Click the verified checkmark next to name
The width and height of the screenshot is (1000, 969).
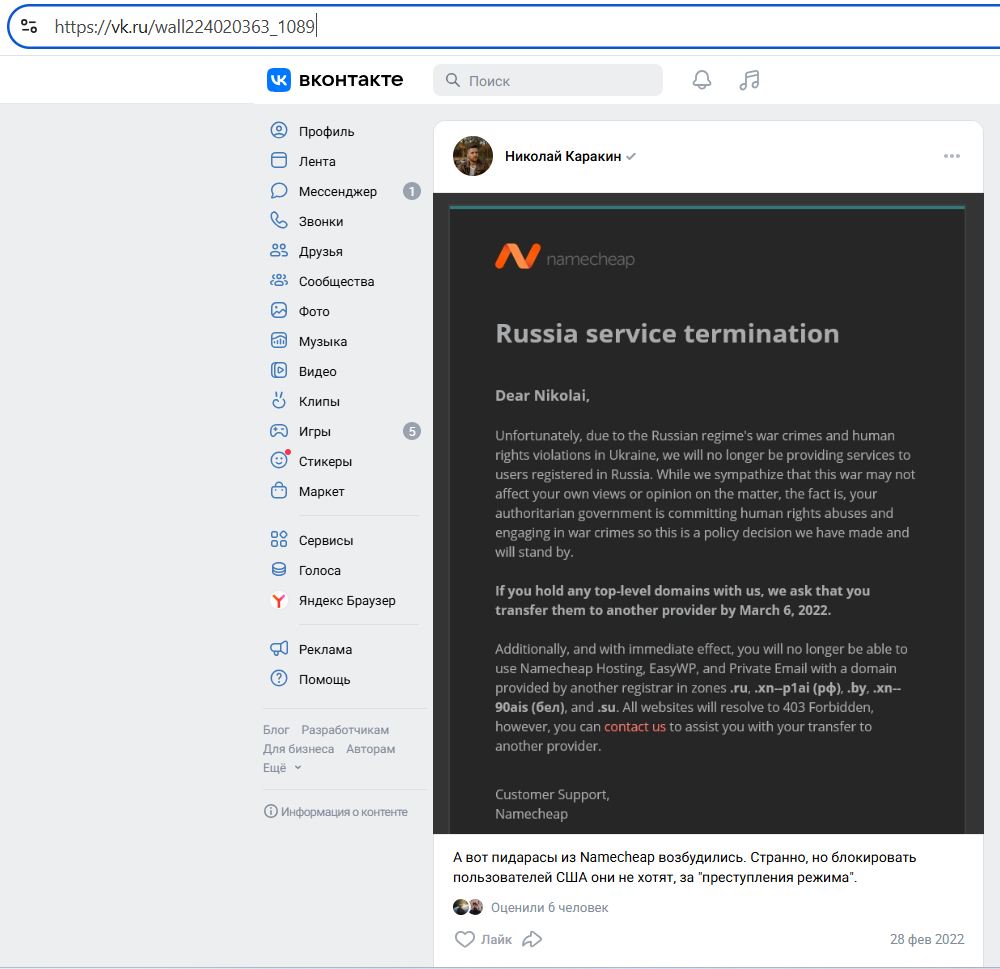[x=631, y=156]
